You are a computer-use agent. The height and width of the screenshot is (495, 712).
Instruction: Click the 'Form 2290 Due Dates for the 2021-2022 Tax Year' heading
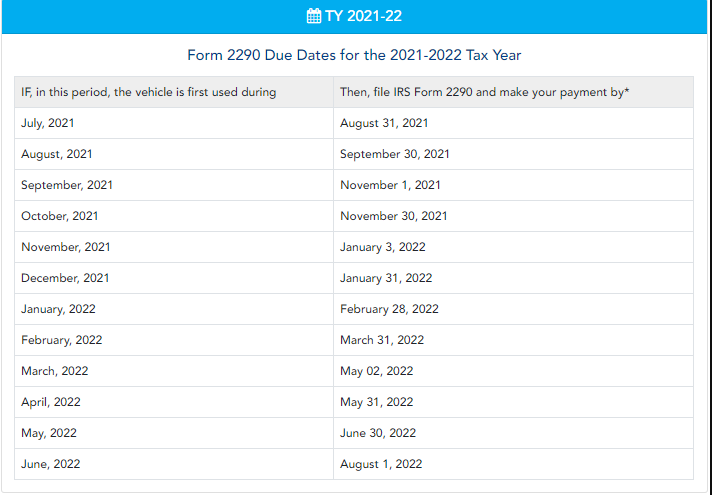pos(354,55)
